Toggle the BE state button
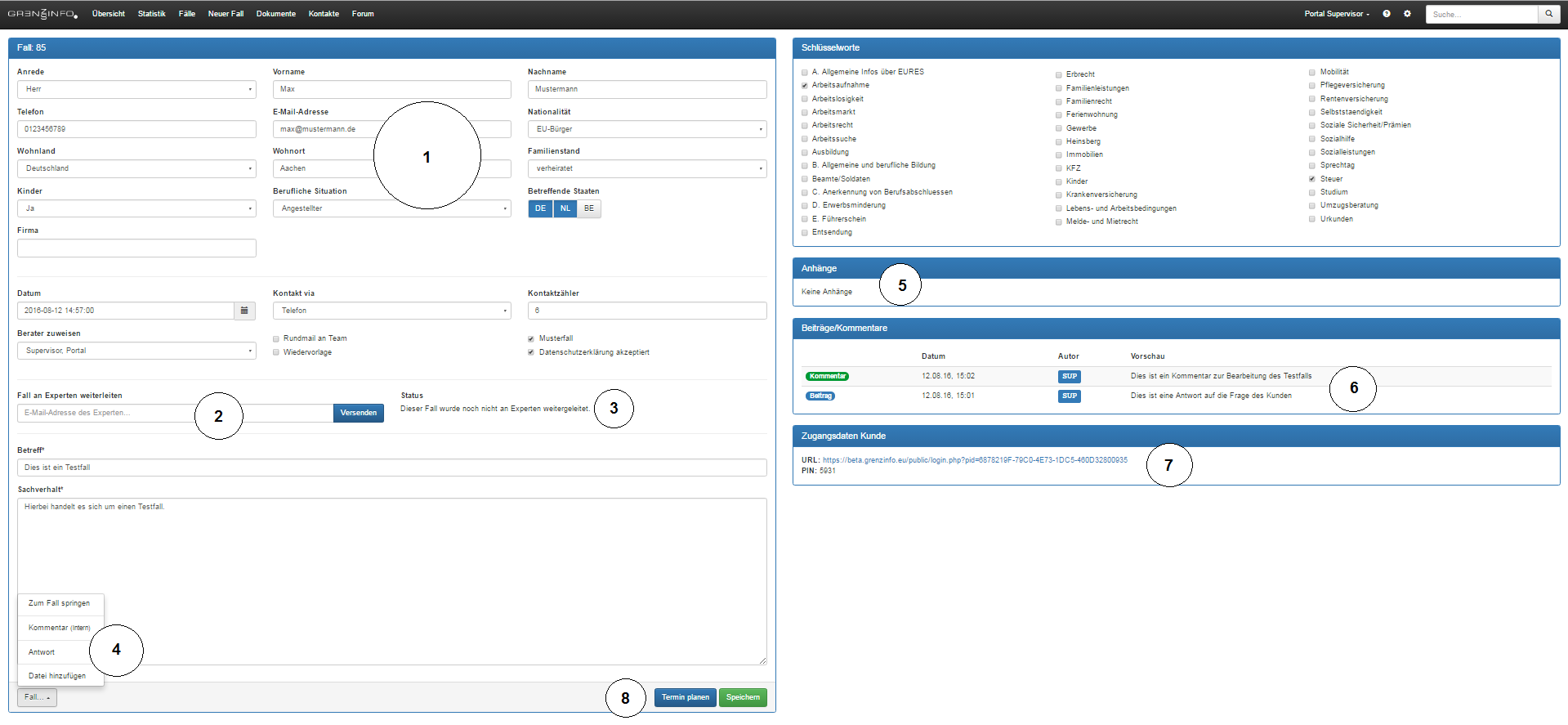Image resolution: width=1568 pixels, height=725 pixels. pos(588,208)
